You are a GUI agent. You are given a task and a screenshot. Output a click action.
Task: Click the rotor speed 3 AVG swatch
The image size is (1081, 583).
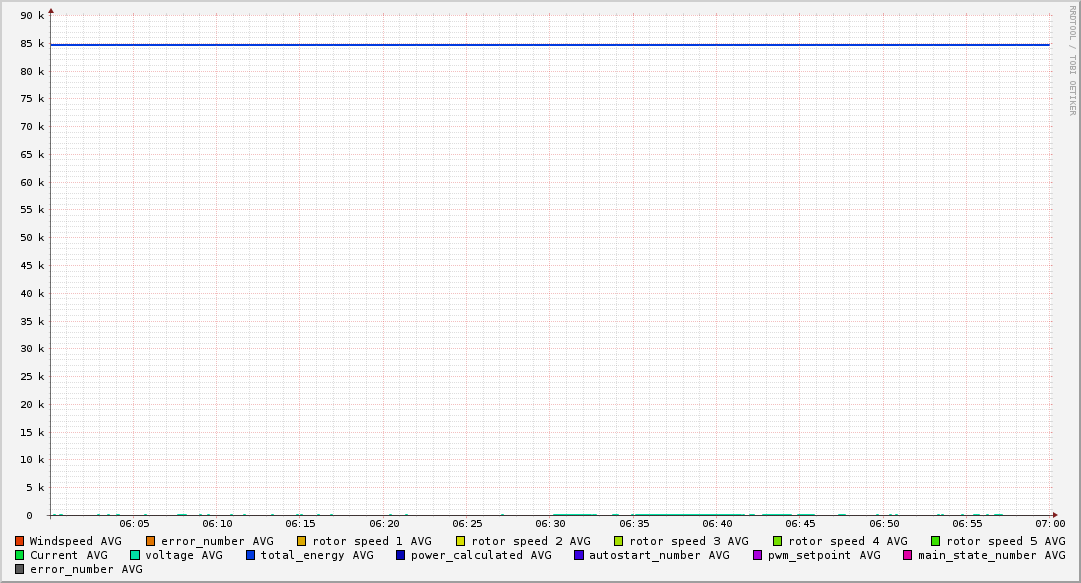click(619, 541)
